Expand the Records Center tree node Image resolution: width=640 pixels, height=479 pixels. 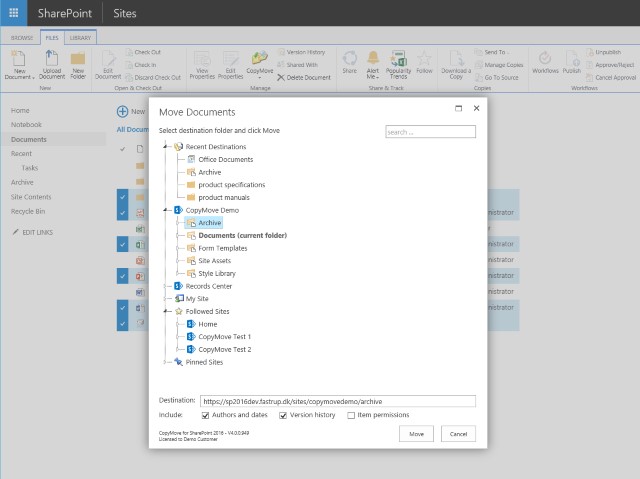(165, 286)
